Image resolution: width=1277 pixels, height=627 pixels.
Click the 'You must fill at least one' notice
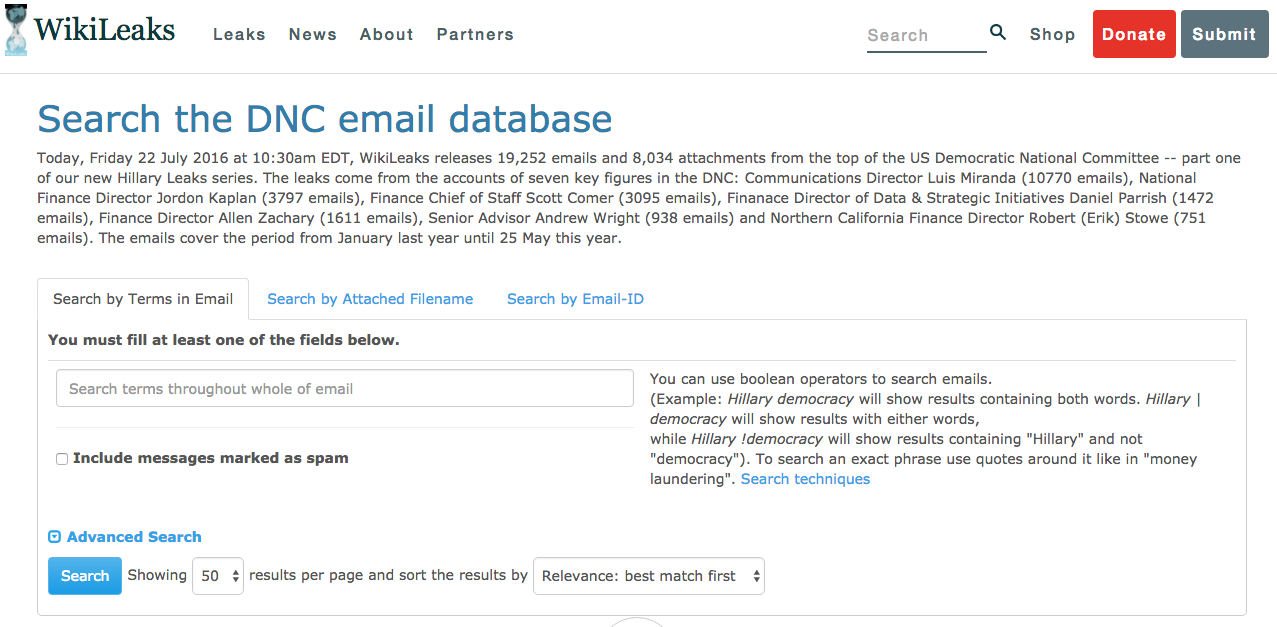tap(224, 340)
